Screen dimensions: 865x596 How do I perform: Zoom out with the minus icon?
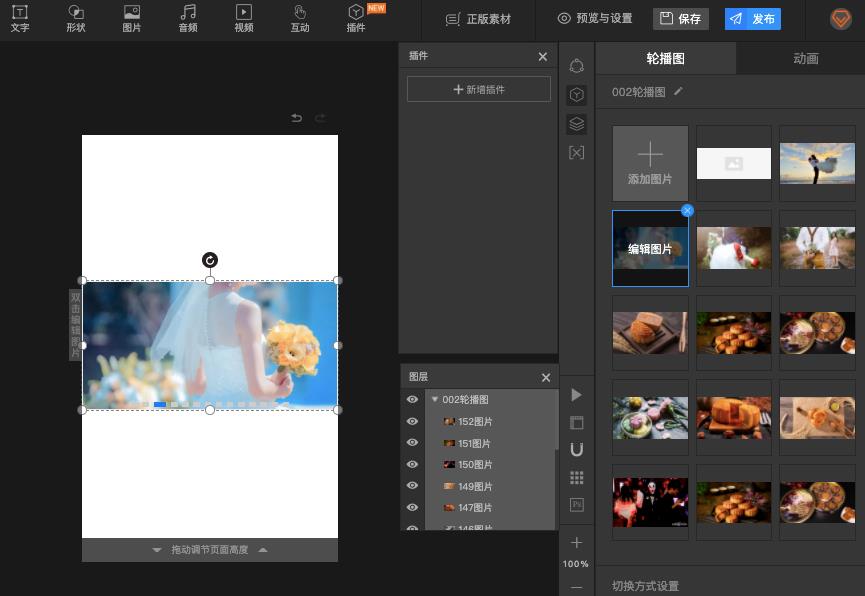pos(576,588)
